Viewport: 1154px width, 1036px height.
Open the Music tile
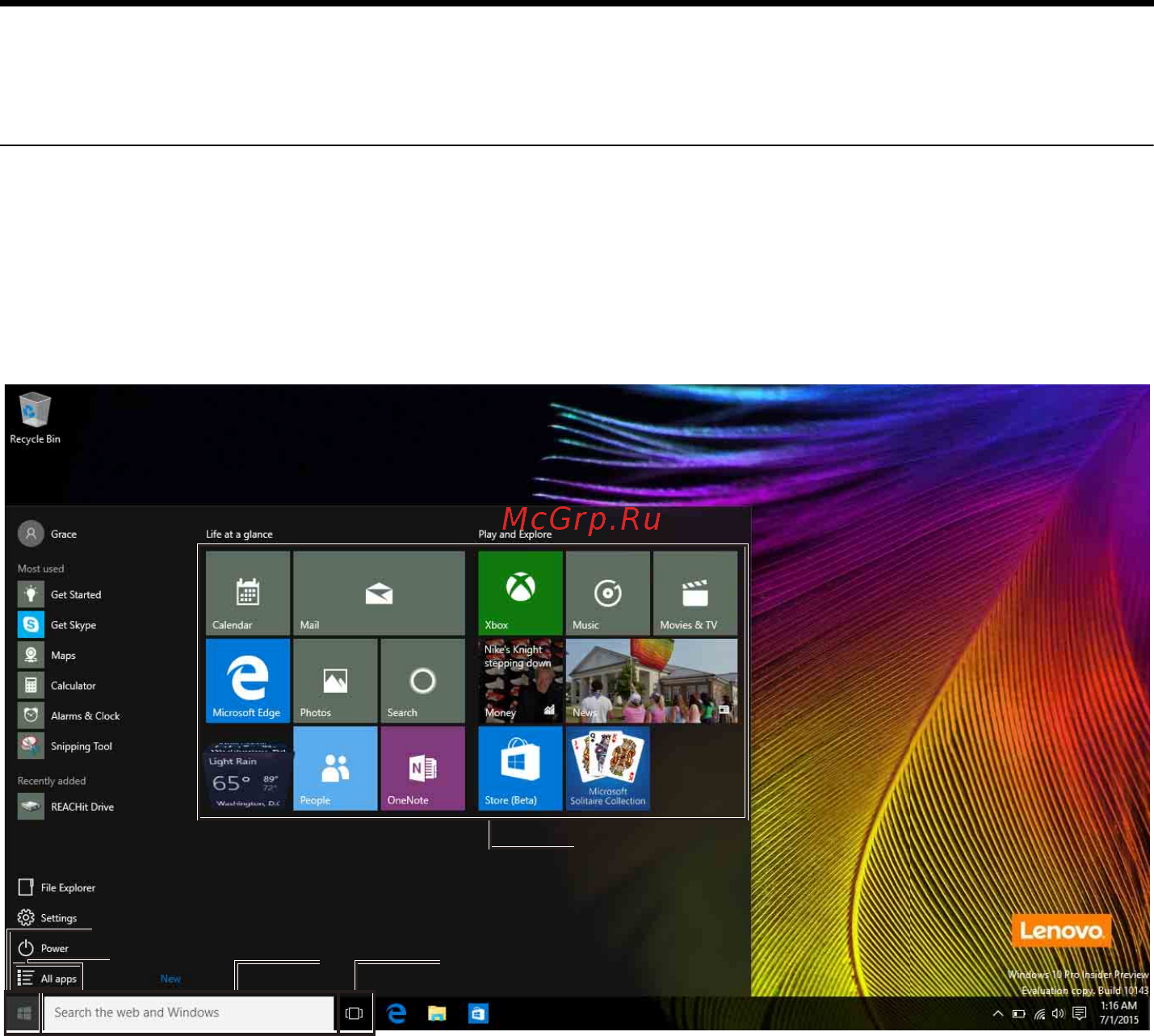[x=607, y=593]
